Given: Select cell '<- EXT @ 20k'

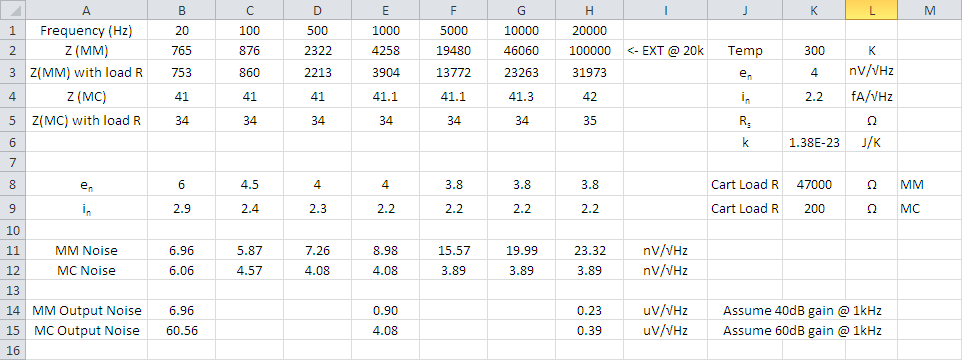Looking at the screenshot, I should (665, 51).
